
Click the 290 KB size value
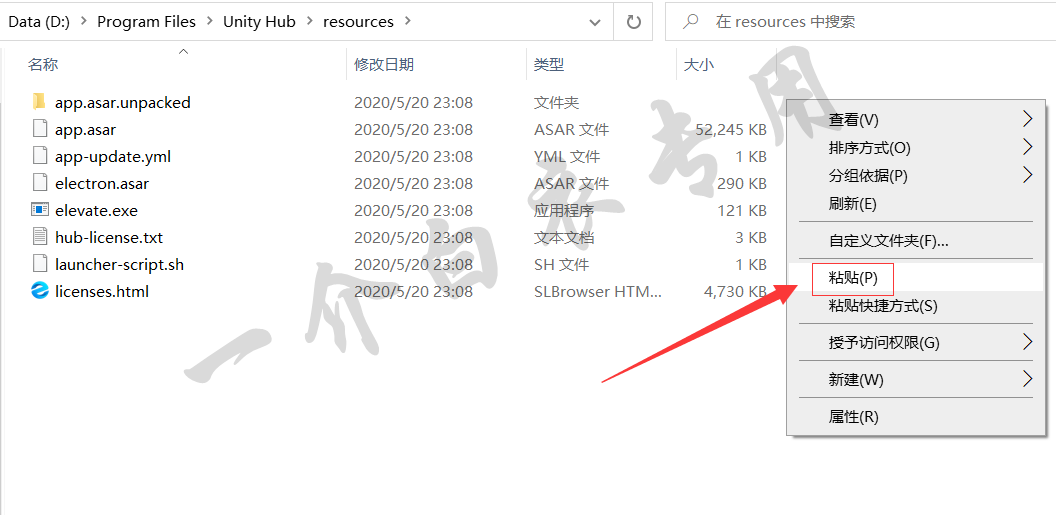point(742,183)
